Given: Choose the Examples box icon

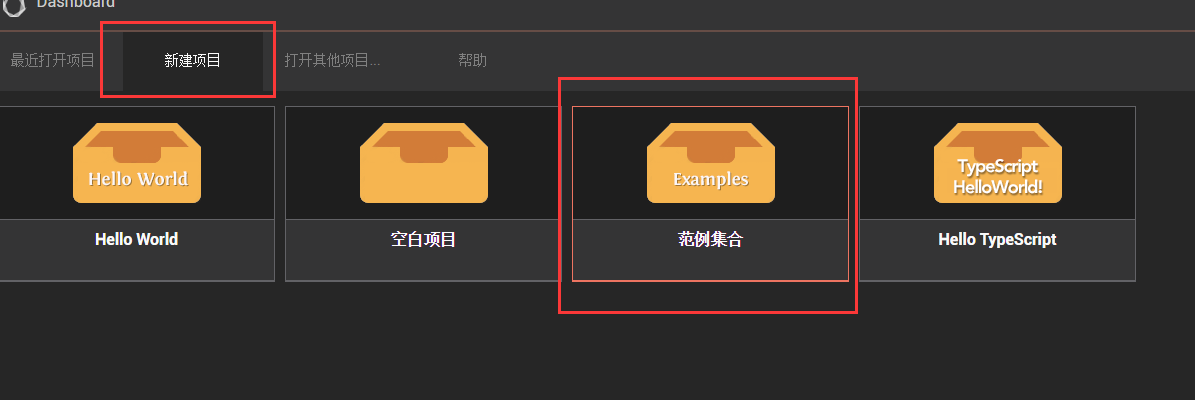Looking at the screenshot, I should coord(711,163).
